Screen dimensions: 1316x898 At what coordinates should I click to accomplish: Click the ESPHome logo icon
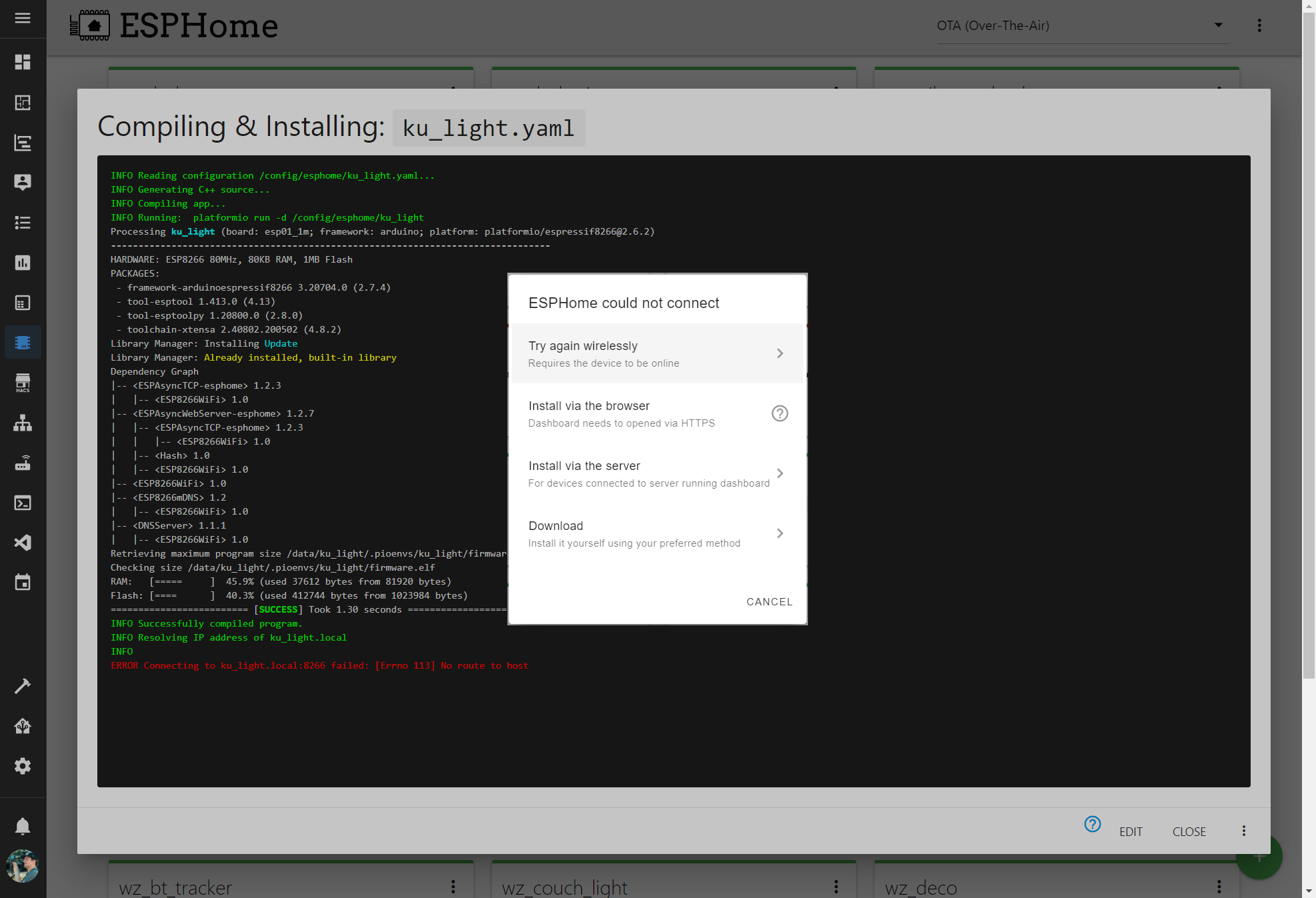click(90, 26)
